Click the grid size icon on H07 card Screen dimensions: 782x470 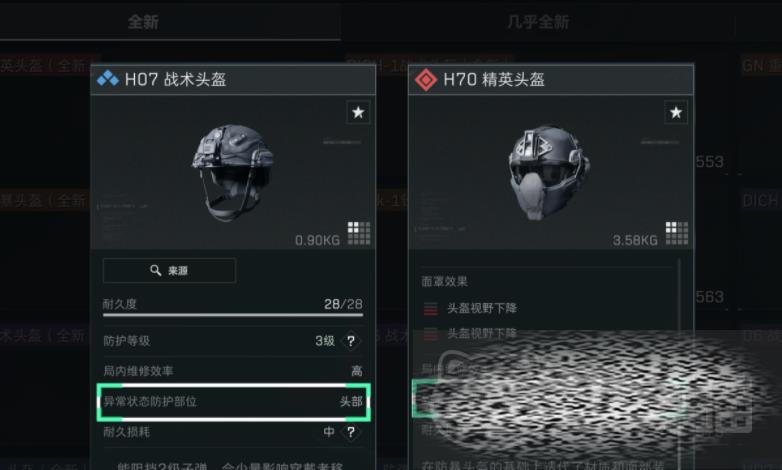359,233
